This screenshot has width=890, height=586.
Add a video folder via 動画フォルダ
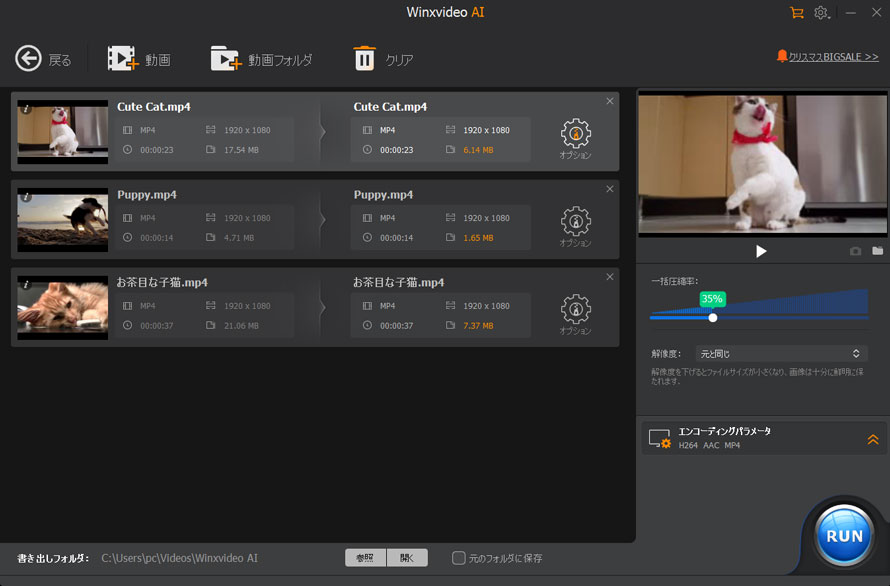(226, 59)
